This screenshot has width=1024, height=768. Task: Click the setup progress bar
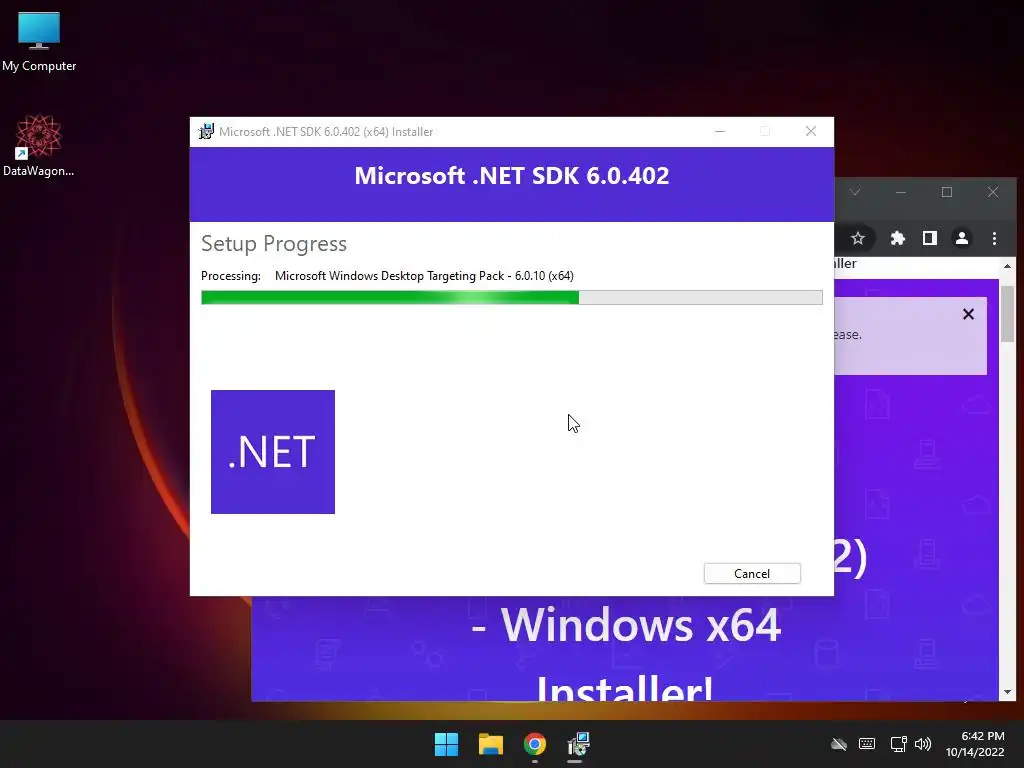(x=511, y=298)
